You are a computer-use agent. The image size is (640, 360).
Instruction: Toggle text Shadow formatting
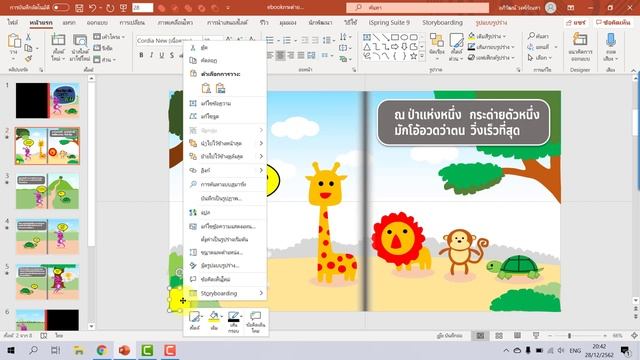point(172,55)
